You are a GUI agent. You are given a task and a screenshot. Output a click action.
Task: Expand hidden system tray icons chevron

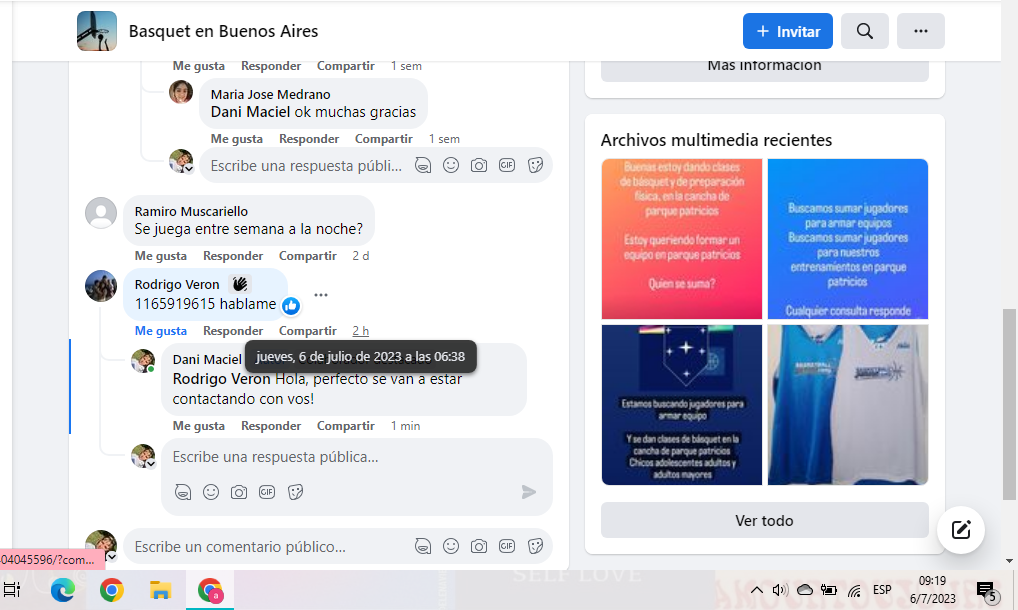click(x=757, y=590)
